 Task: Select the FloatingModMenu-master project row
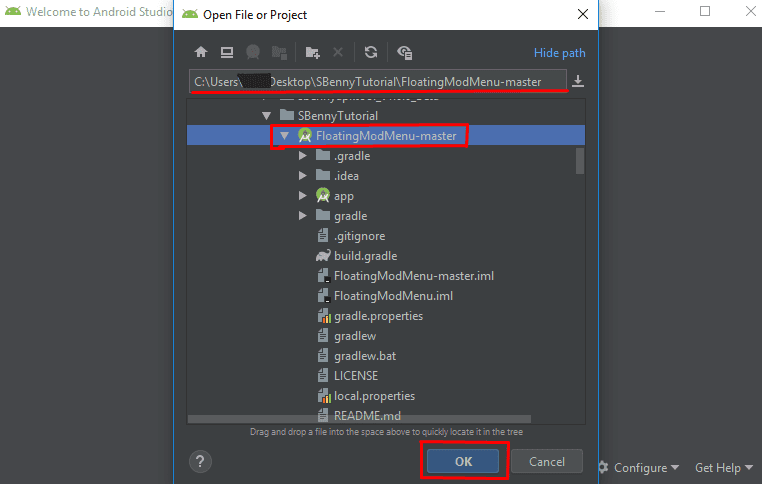386,136
